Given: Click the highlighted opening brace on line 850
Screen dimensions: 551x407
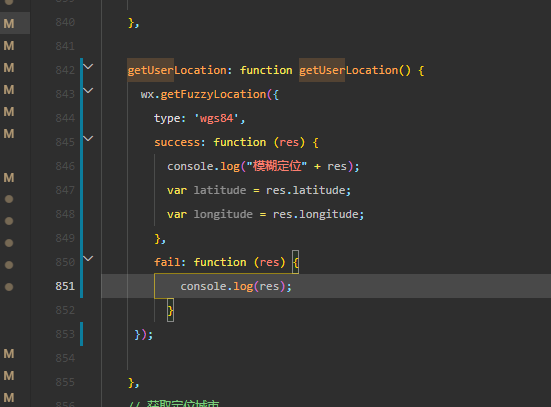Looking at the screenshot, I should pyautogui.click(x=296, y=262).
